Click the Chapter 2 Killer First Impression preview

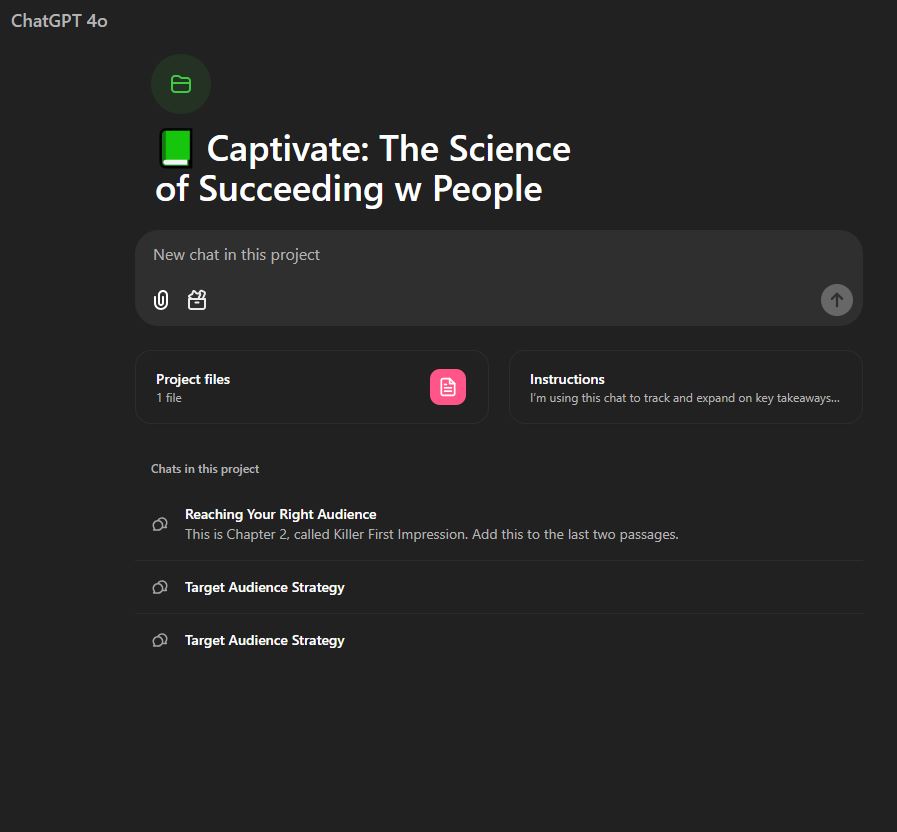pos(431,534)
